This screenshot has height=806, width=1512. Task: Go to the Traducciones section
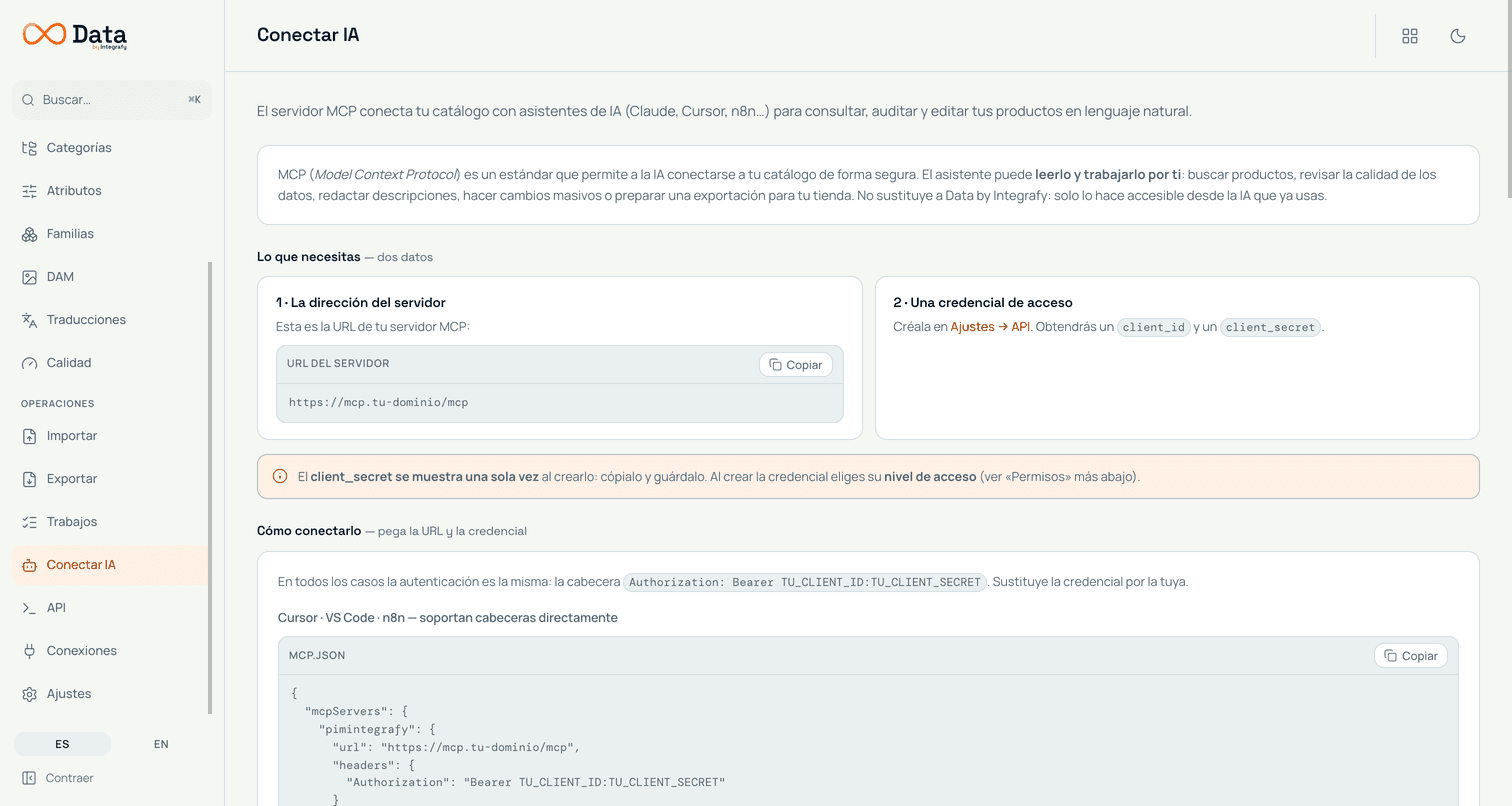click(110, 320)
